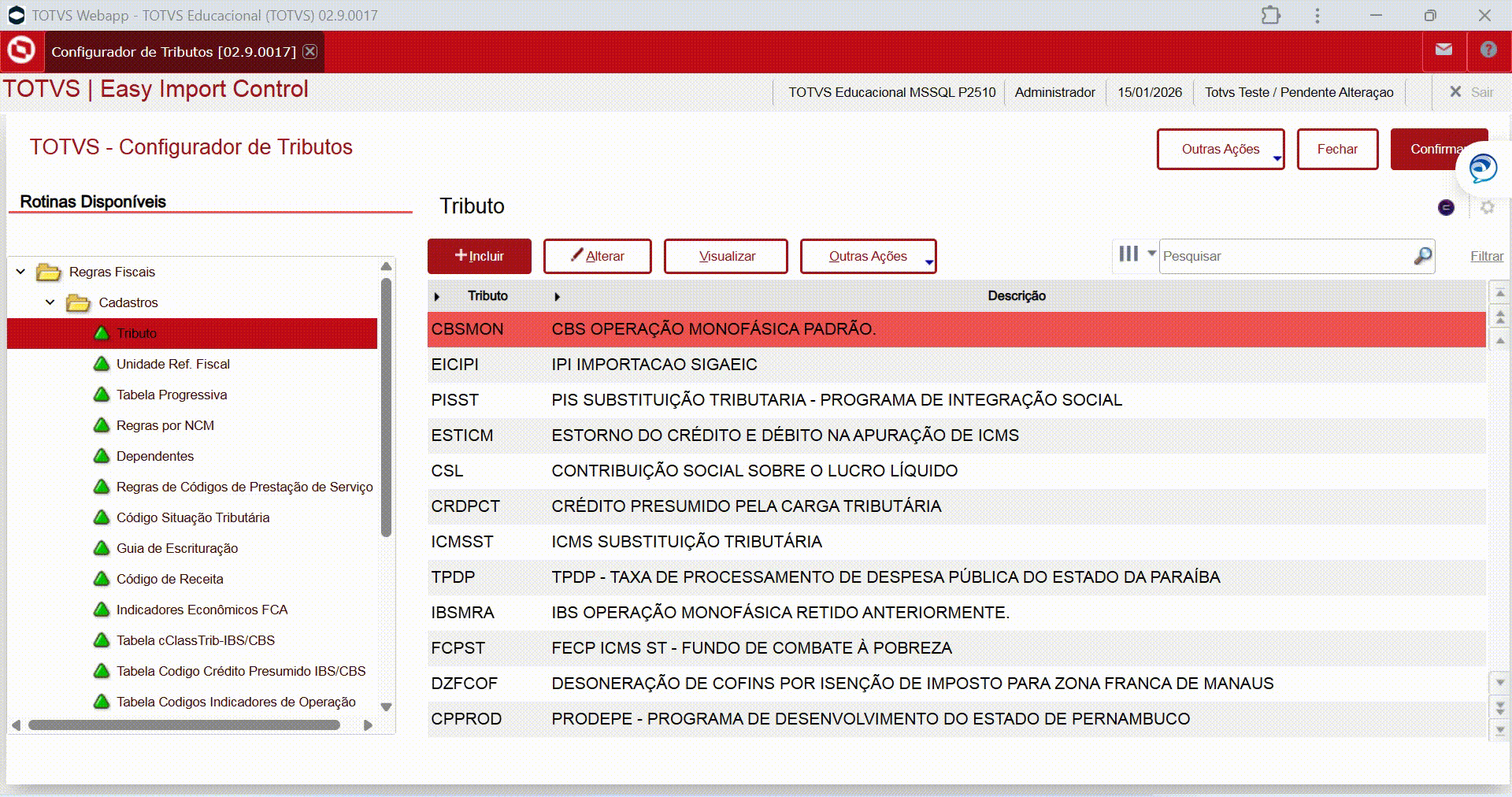Page up the grid with the double up arrow
The image size is (1512, 797).
coord(1500,317)
